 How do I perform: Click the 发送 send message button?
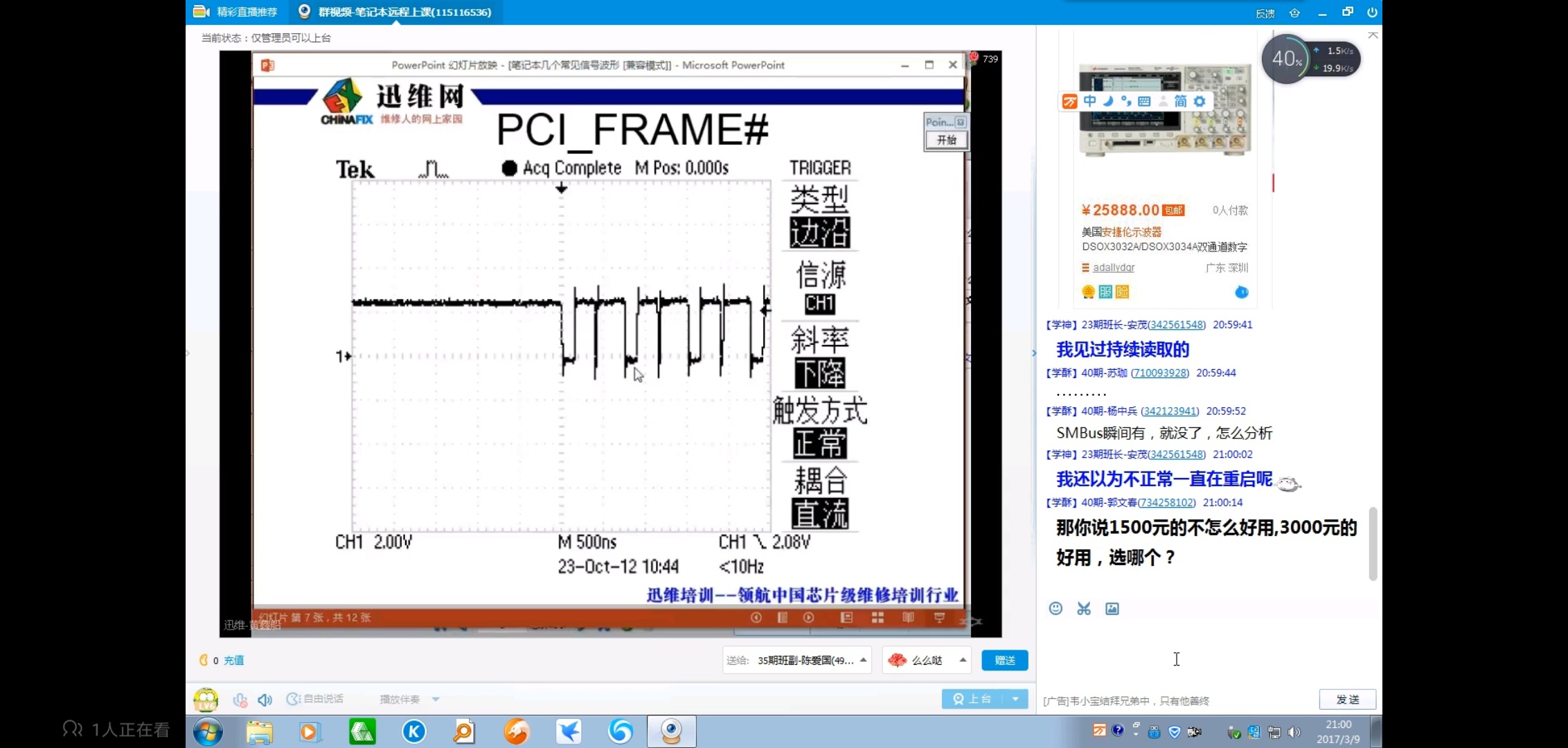1347,700
